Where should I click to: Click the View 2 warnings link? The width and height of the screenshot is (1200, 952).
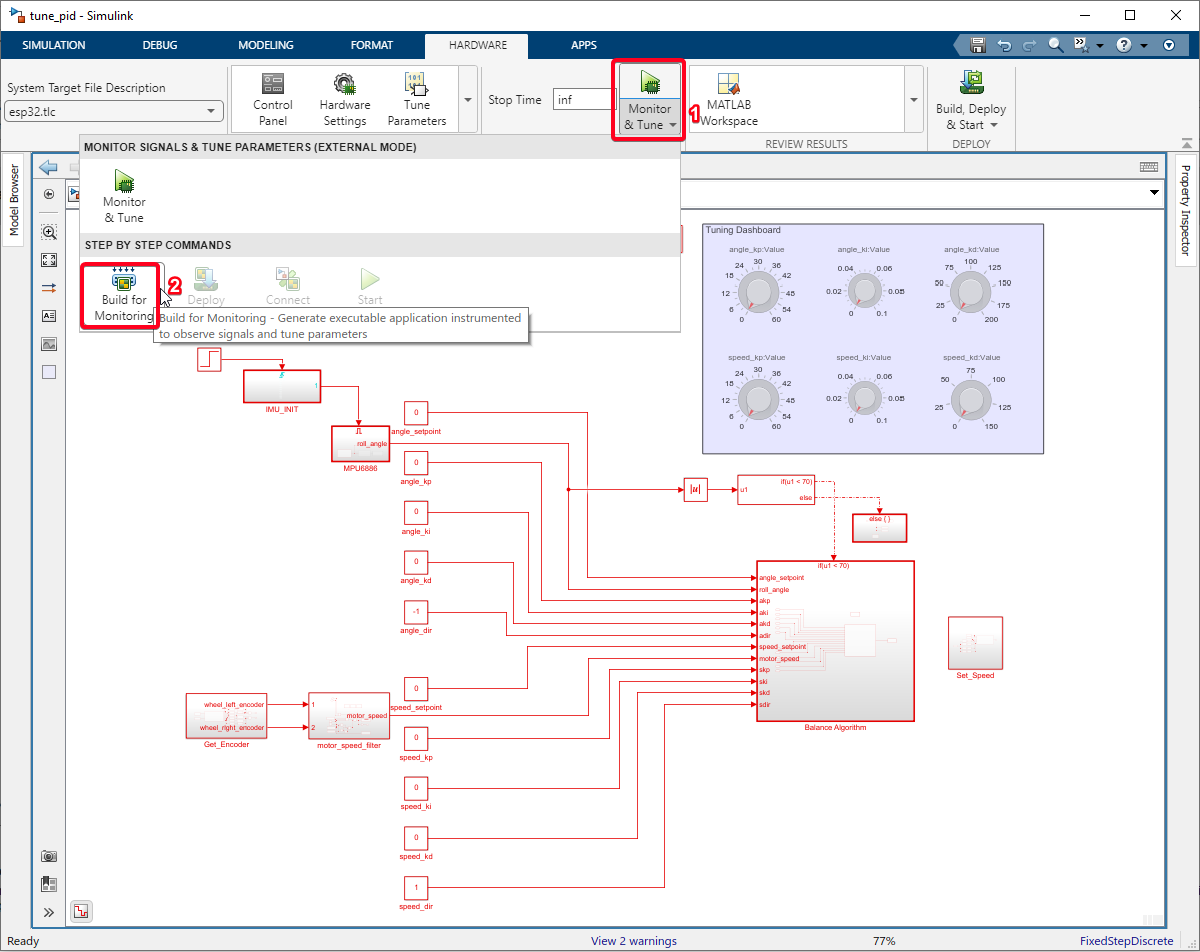click(633, 941)
